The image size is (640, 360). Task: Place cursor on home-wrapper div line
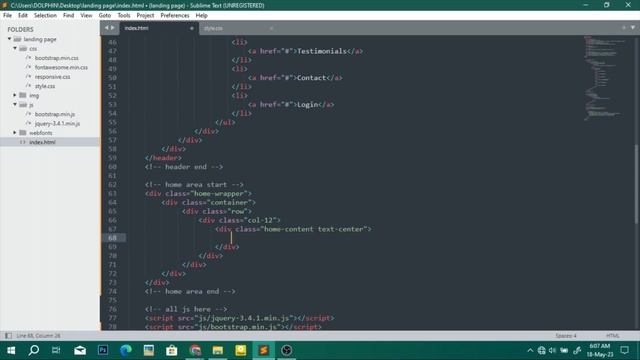click(x=198, y=193)
